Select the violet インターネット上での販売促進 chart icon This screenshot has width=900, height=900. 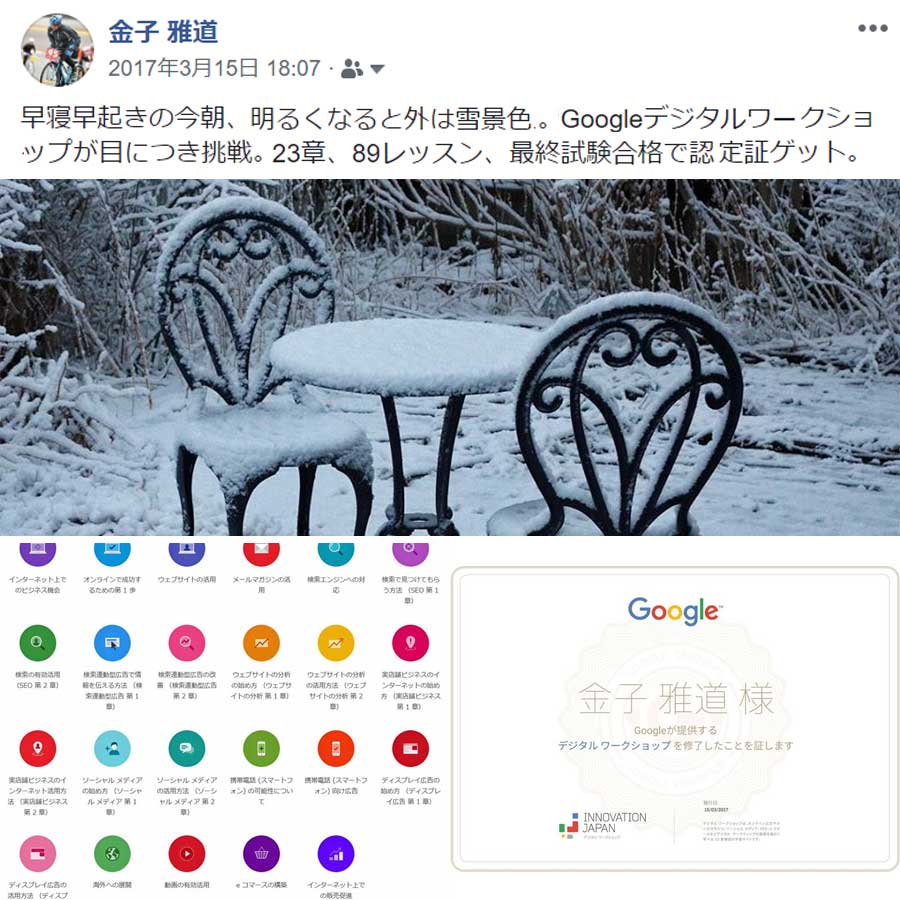coord(336,854)
